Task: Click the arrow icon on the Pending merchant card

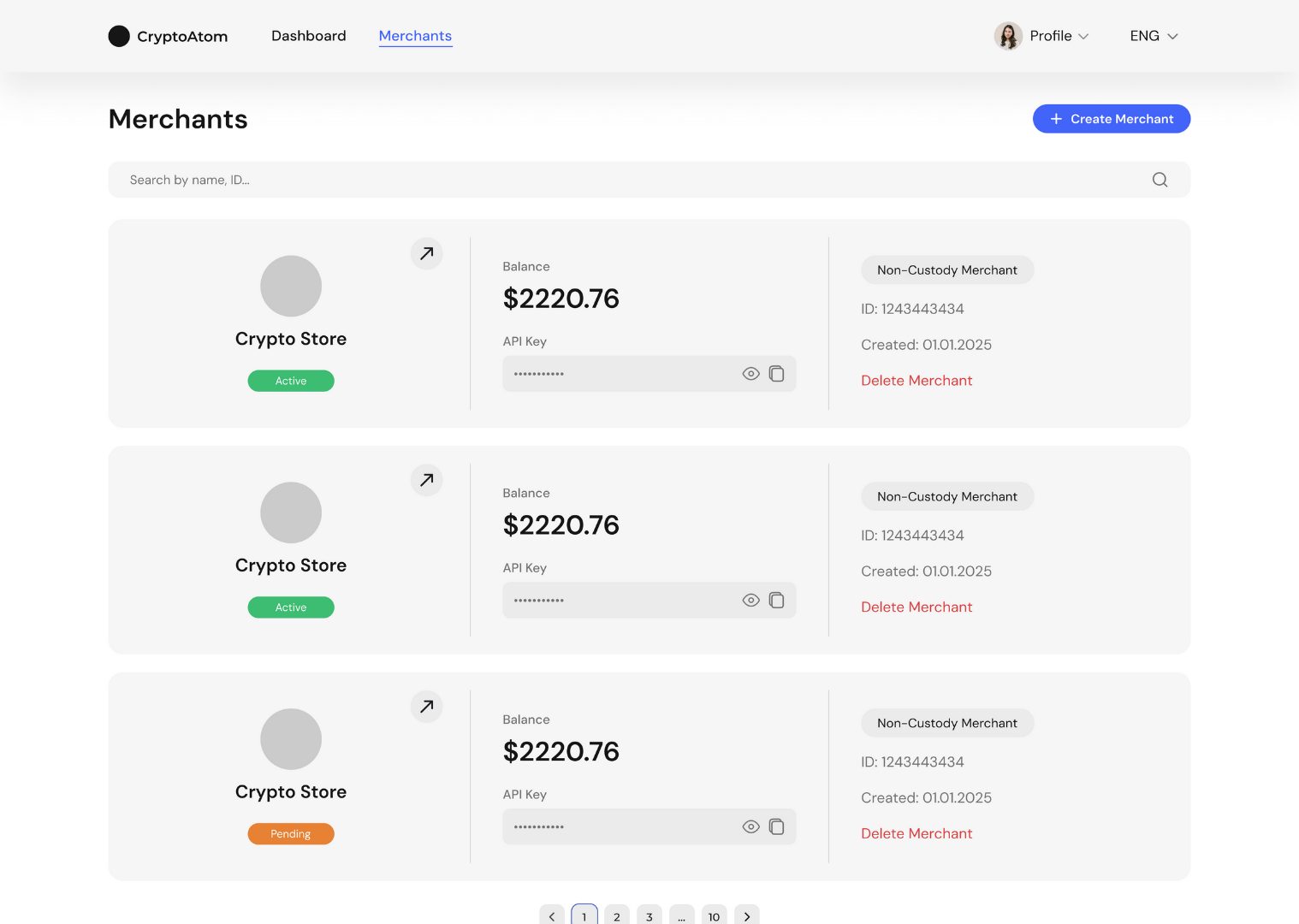Action: tap(426, 707)
